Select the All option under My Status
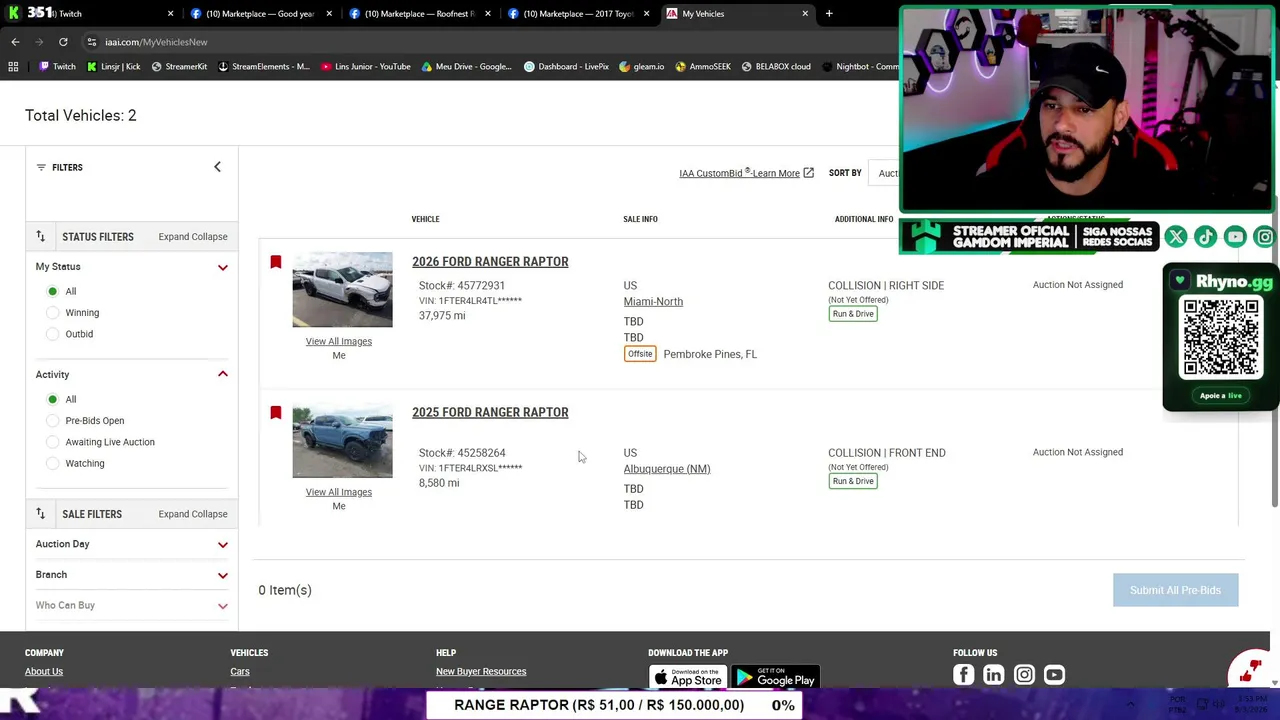 click(x=53, y=291)
